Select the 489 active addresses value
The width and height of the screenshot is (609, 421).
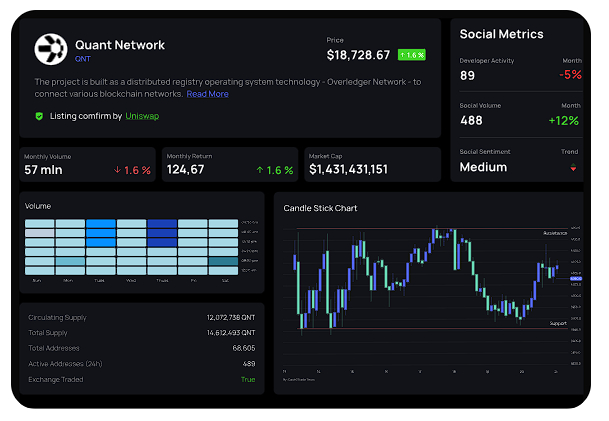pos(249,364)
